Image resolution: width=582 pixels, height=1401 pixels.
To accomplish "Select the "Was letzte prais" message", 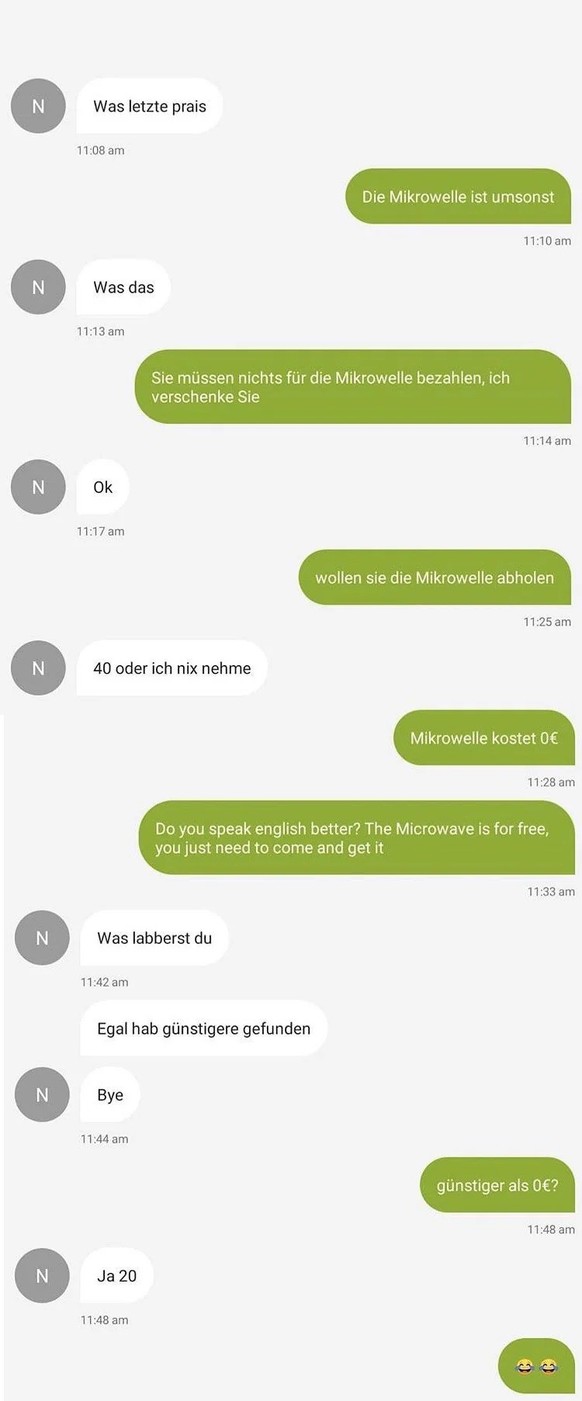I will tap(150, 106).
